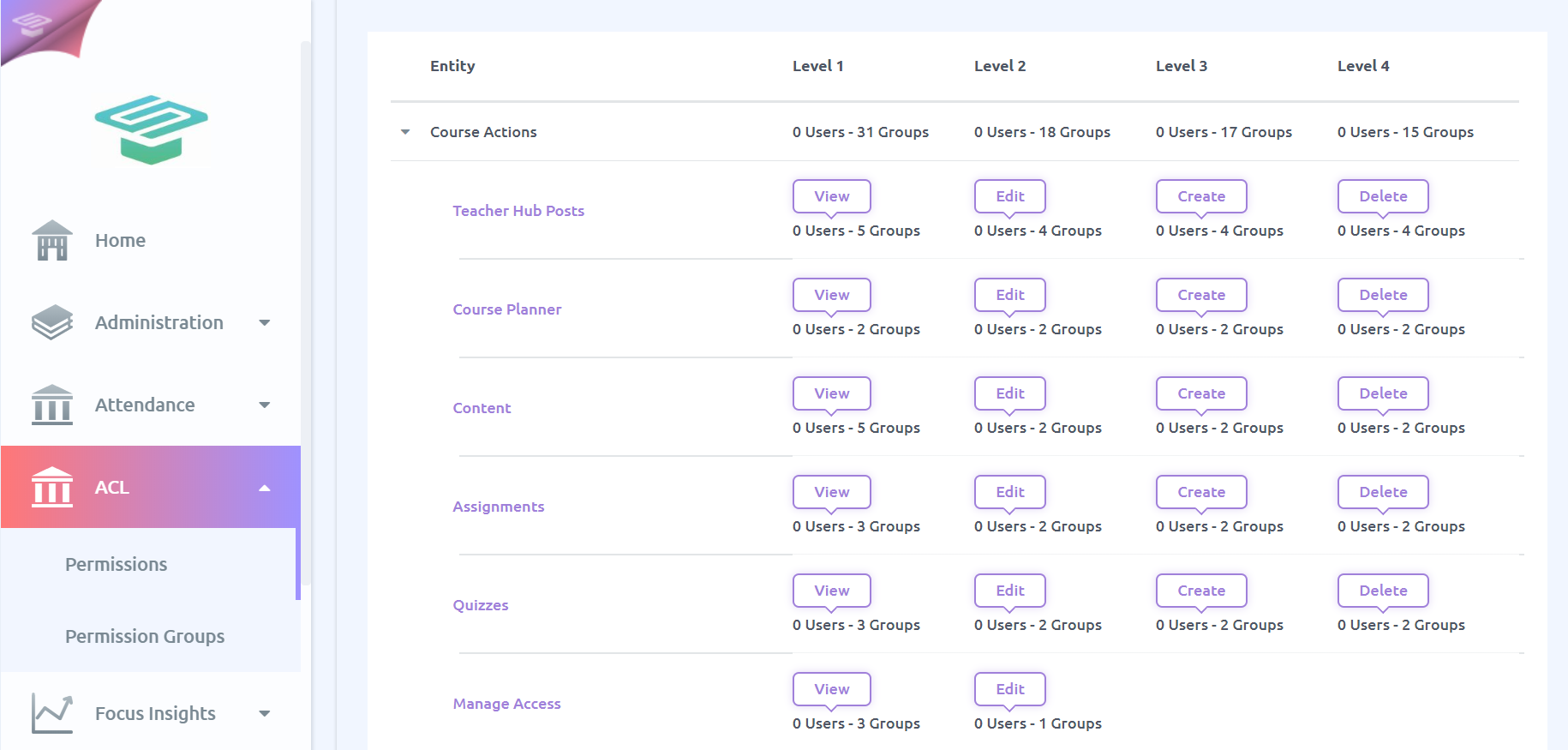
Task: Click Edit for Course Planner
Action: [1010, 295]
